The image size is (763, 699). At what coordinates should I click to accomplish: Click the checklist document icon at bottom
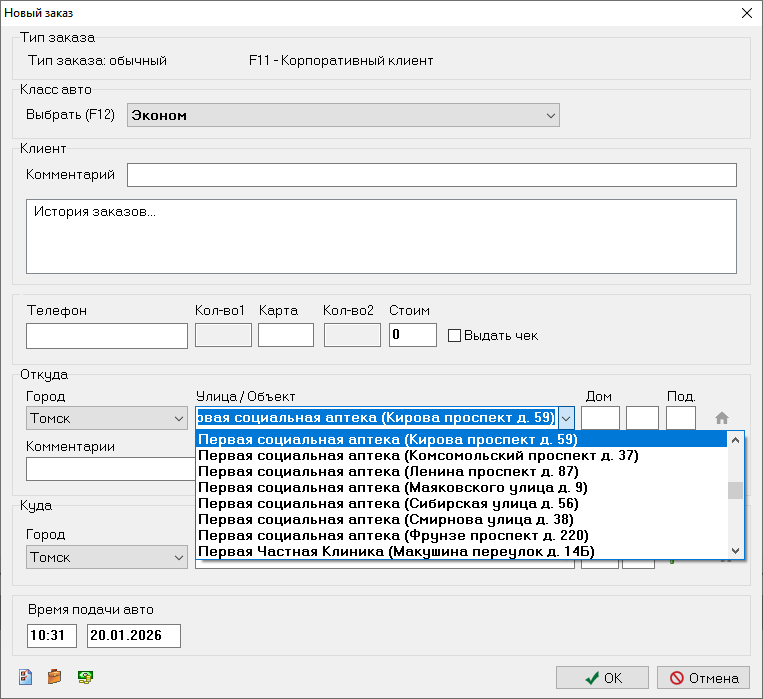pyautogui.click(x=24, y=677)
